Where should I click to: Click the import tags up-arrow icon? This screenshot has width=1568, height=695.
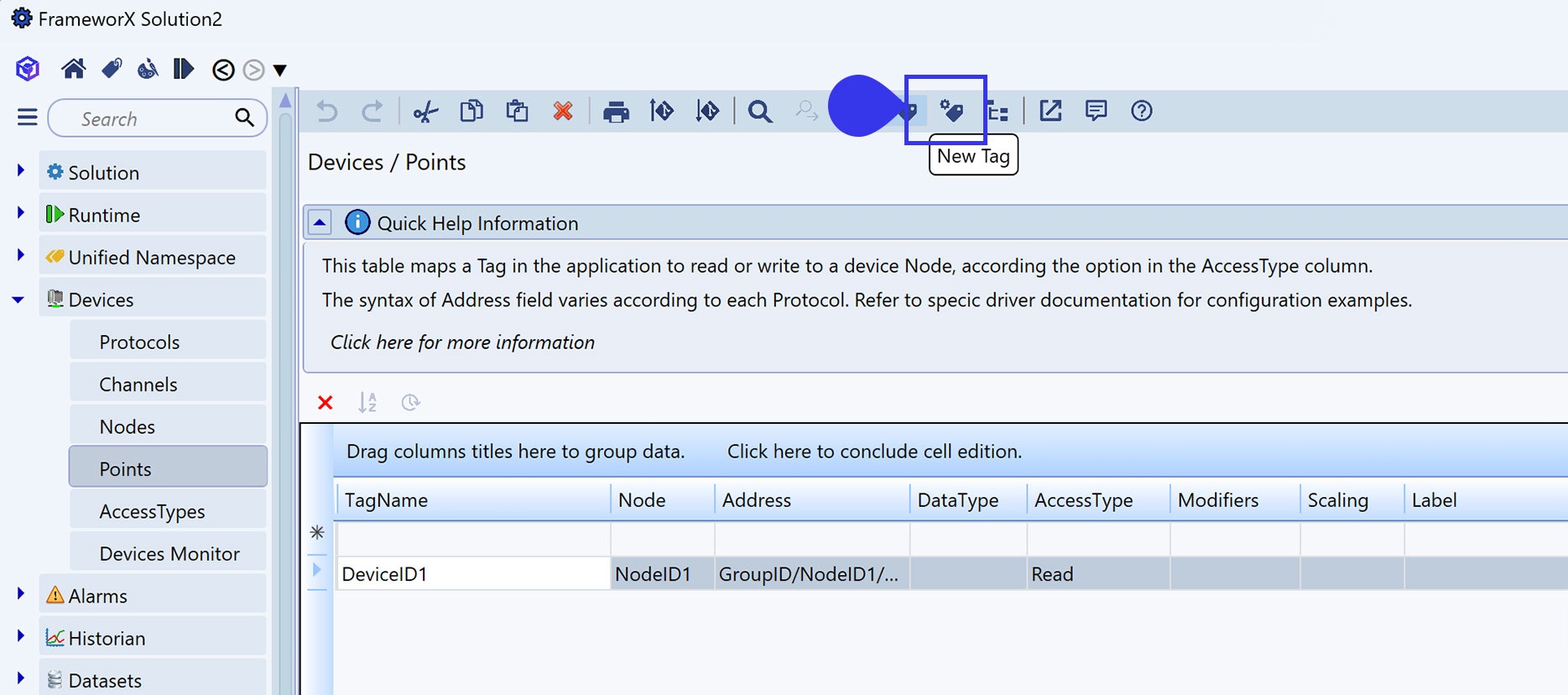[662, 111]
